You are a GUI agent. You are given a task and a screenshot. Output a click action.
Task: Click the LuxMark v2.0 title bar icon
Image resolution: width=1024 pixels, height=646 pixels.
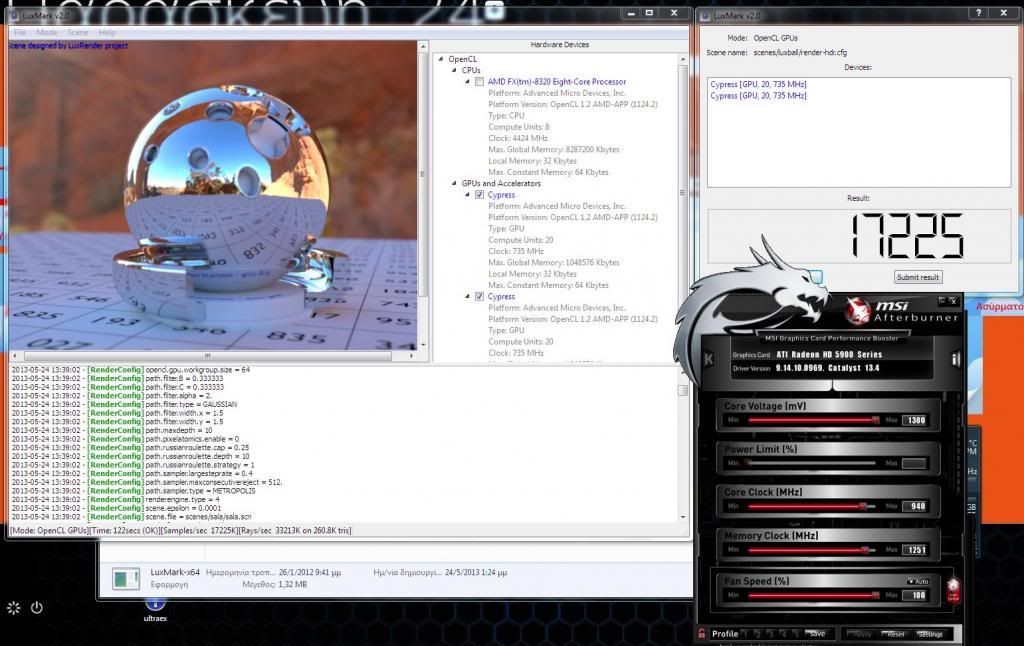pyautogui.click(x=14, y=15)
